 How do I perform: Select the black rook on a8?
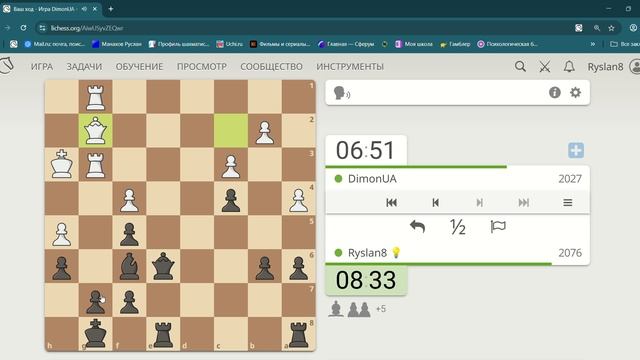point(299,334)
